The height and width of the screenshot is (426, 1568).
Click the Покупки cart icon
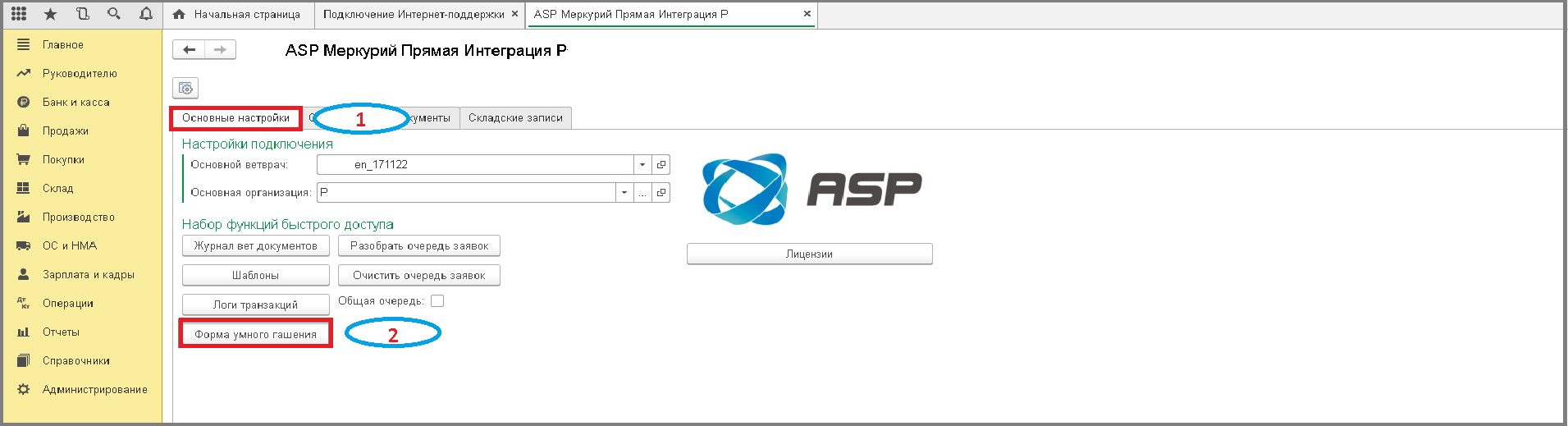(x=23, y=159)
